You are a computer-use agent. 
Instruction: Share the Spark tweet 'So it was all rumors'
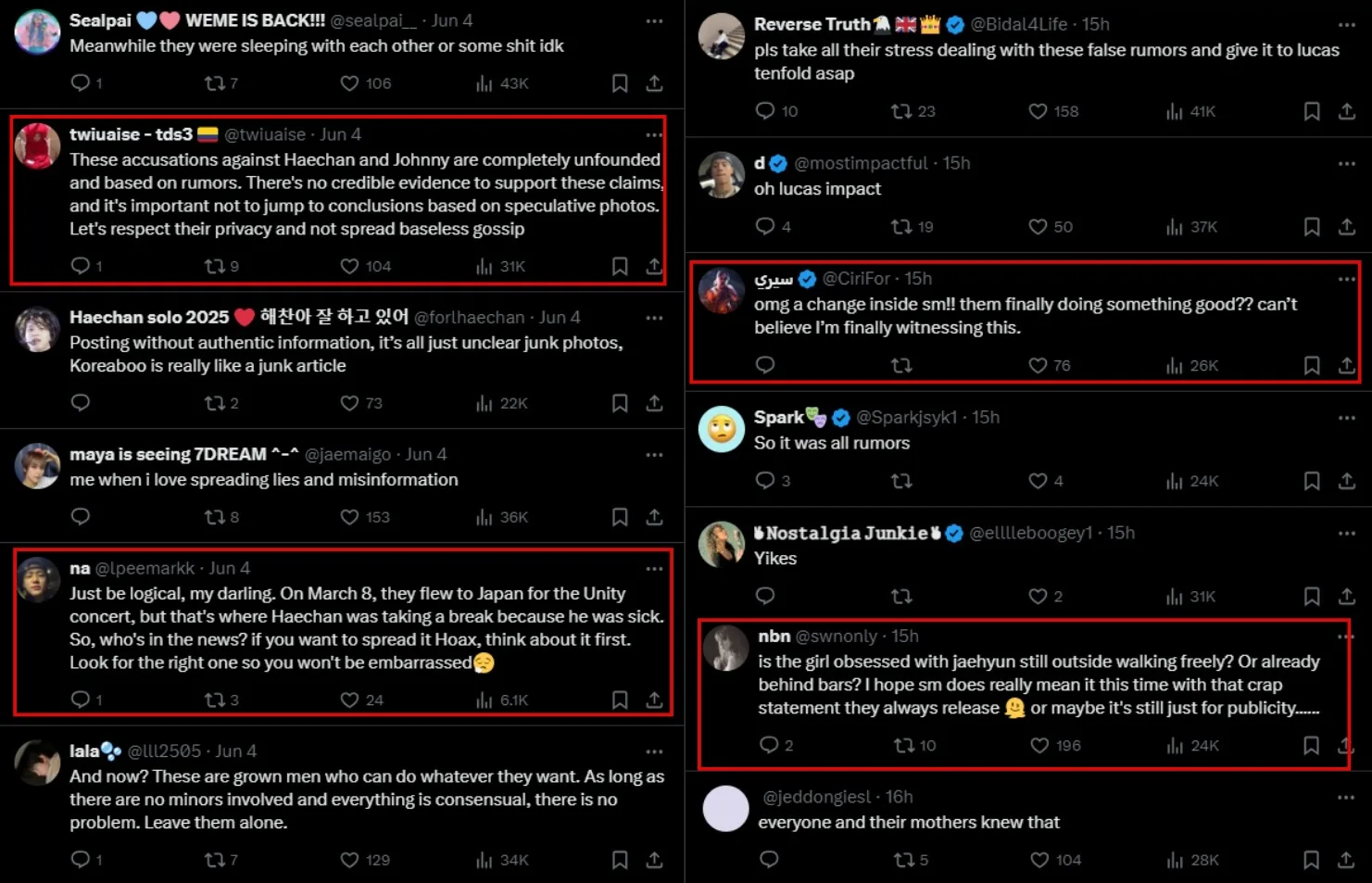[1346, 481]
